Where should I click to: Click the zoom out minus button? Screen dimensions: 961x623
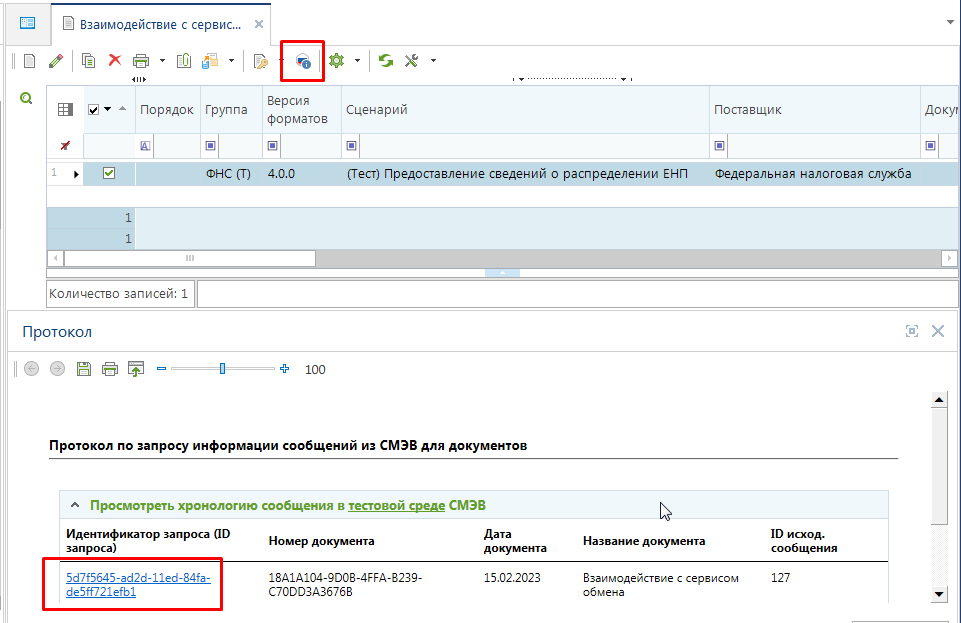click(x=161, y=369)
